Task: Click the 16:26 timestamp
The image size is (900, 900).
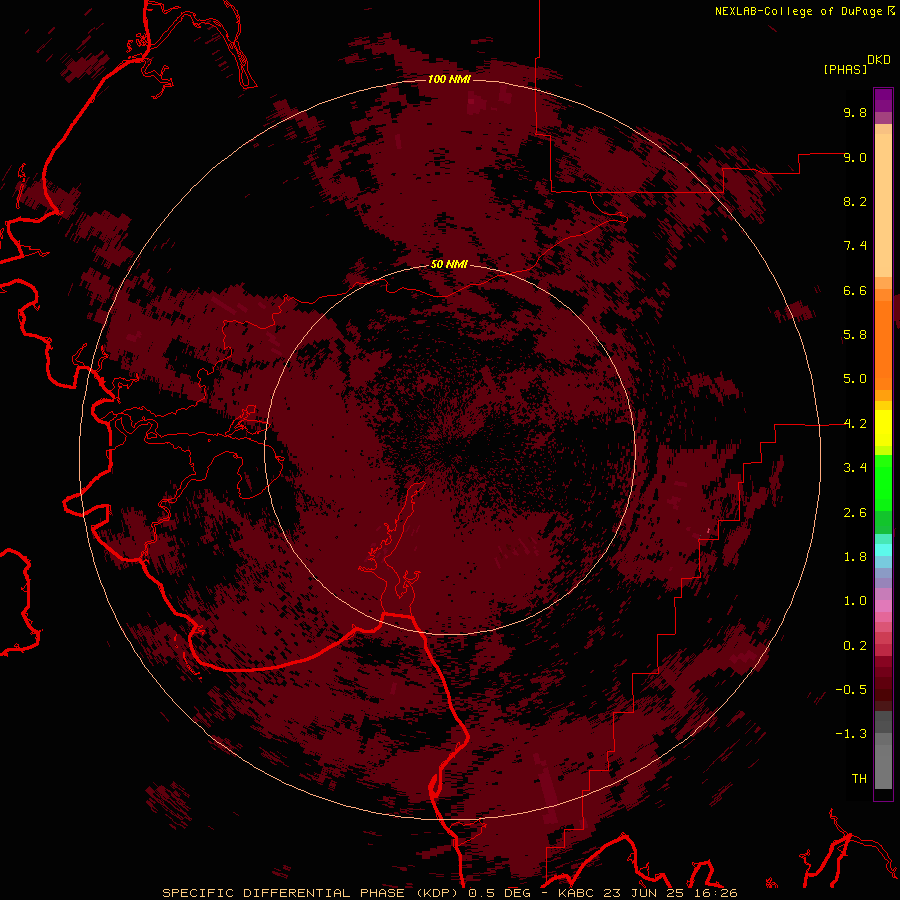Action: [717, 893]
